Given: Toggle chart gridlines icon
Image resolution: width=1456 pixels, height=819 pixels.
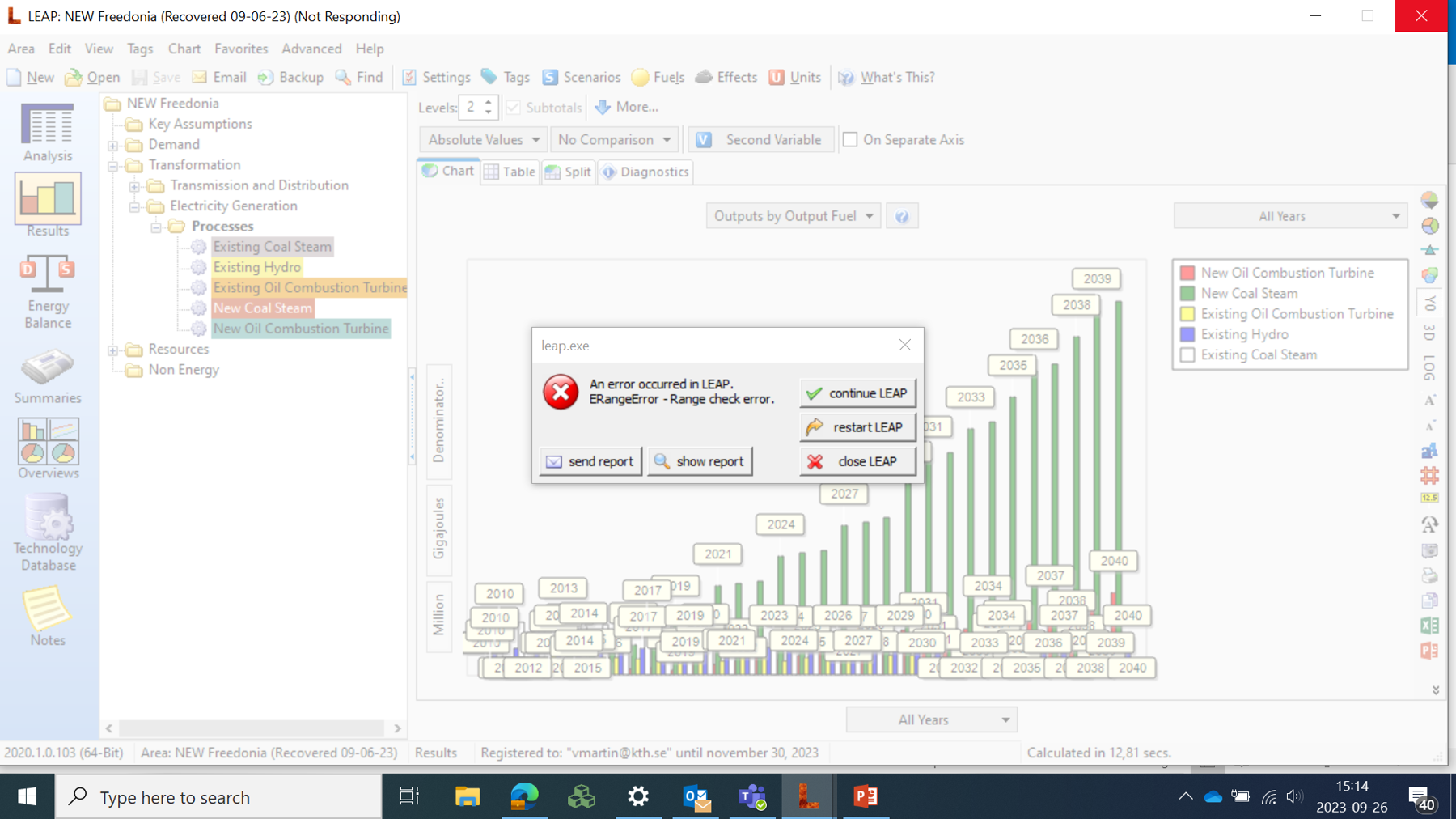Looking at the screenshot, I should (x=1429, y=475).
